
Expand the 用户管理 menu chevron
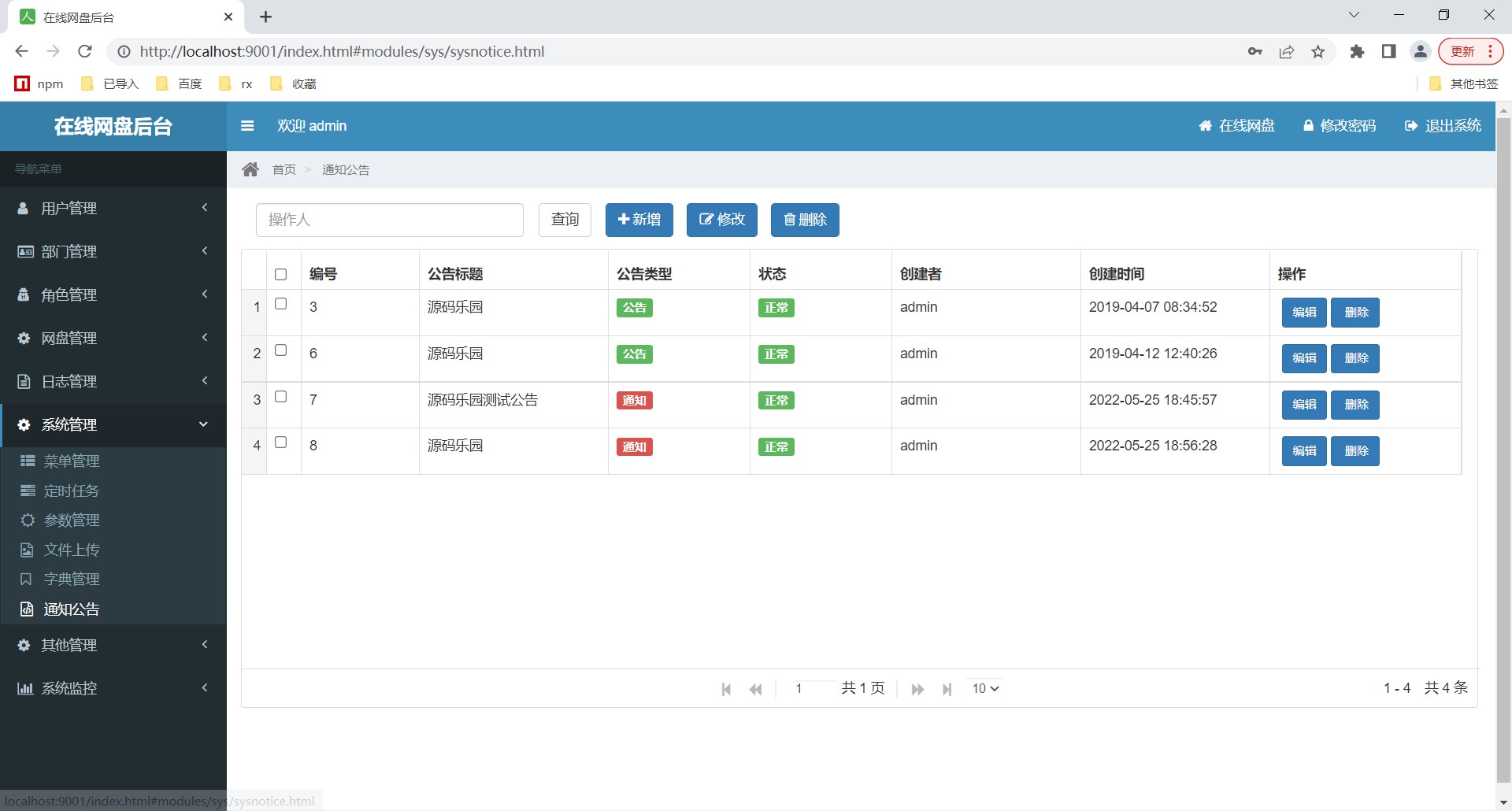(205, 208)
